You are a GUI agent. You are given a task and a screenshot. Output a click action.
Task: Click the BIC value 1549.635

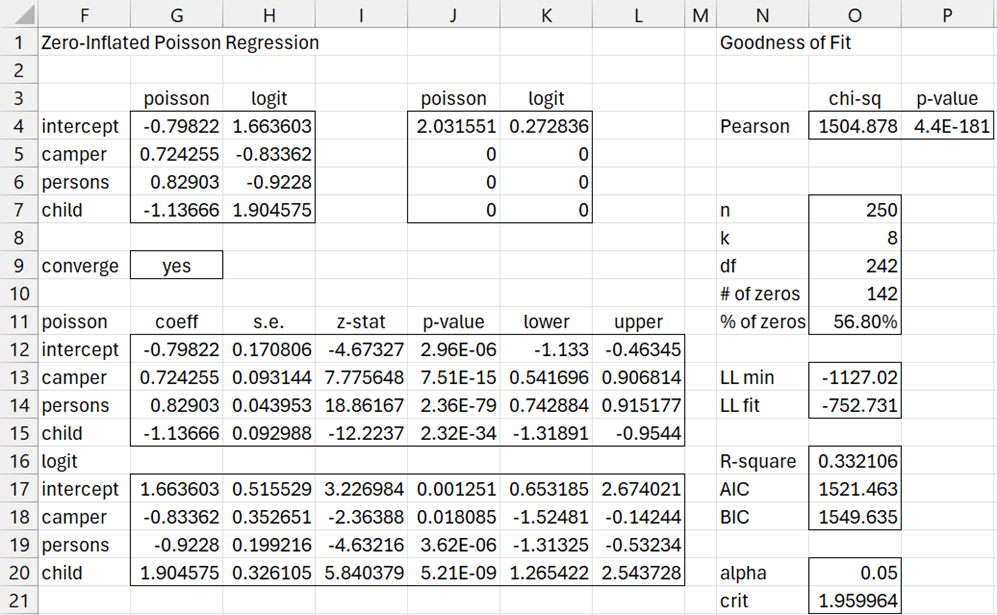(857, 518)
